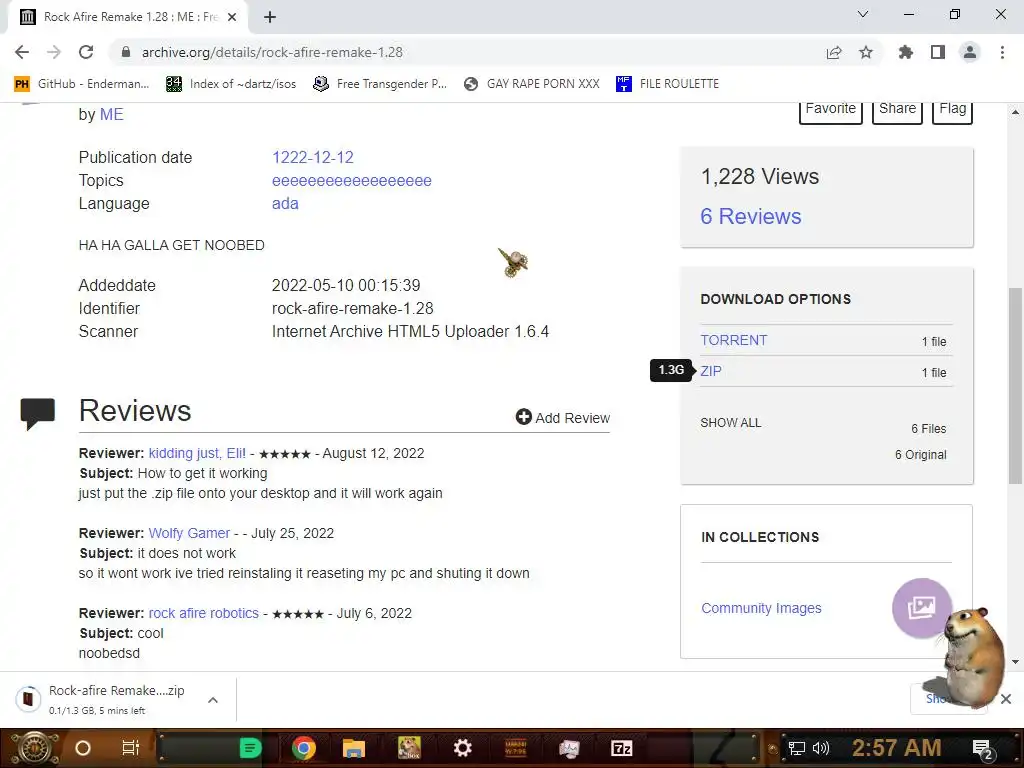Open the notification center icon
1024x768 pixels.
tap(983, 749)
